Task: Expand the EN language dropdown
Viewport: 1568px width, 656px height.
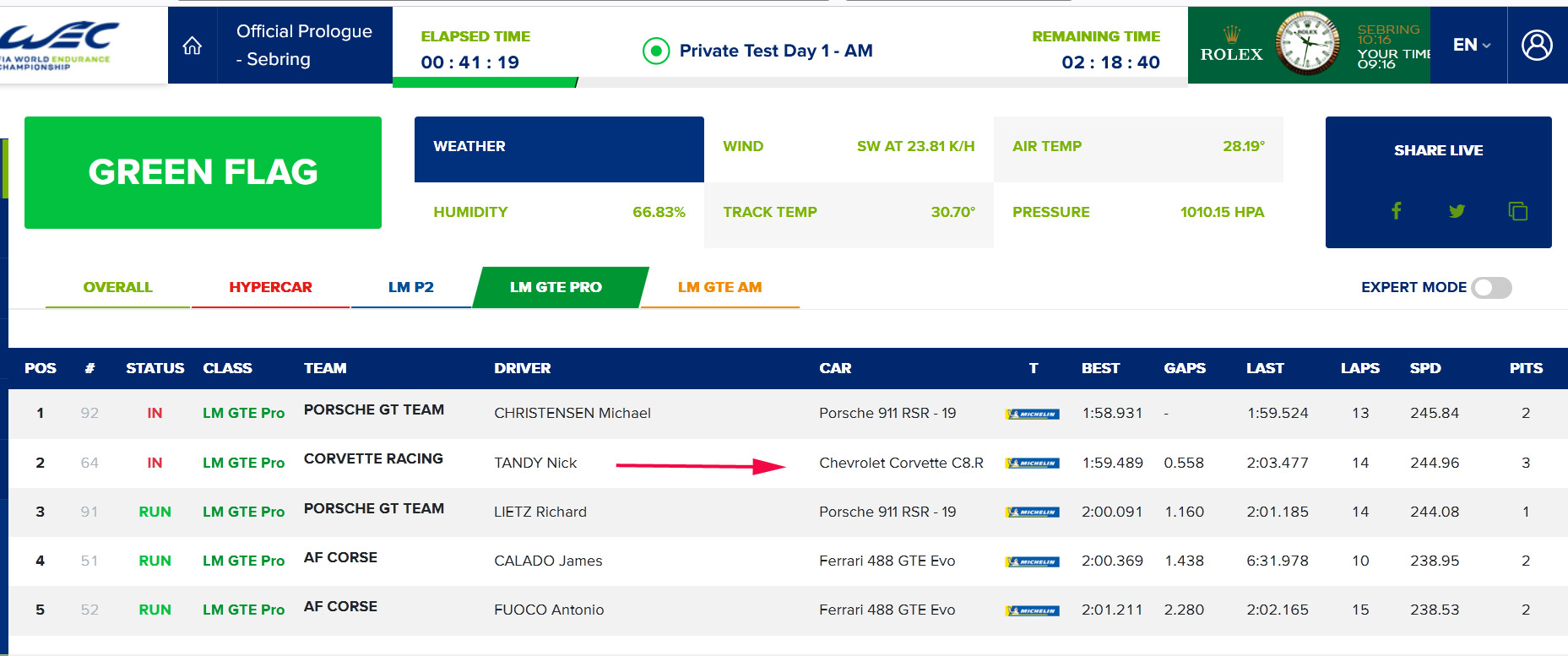Action: point(1471,46)
